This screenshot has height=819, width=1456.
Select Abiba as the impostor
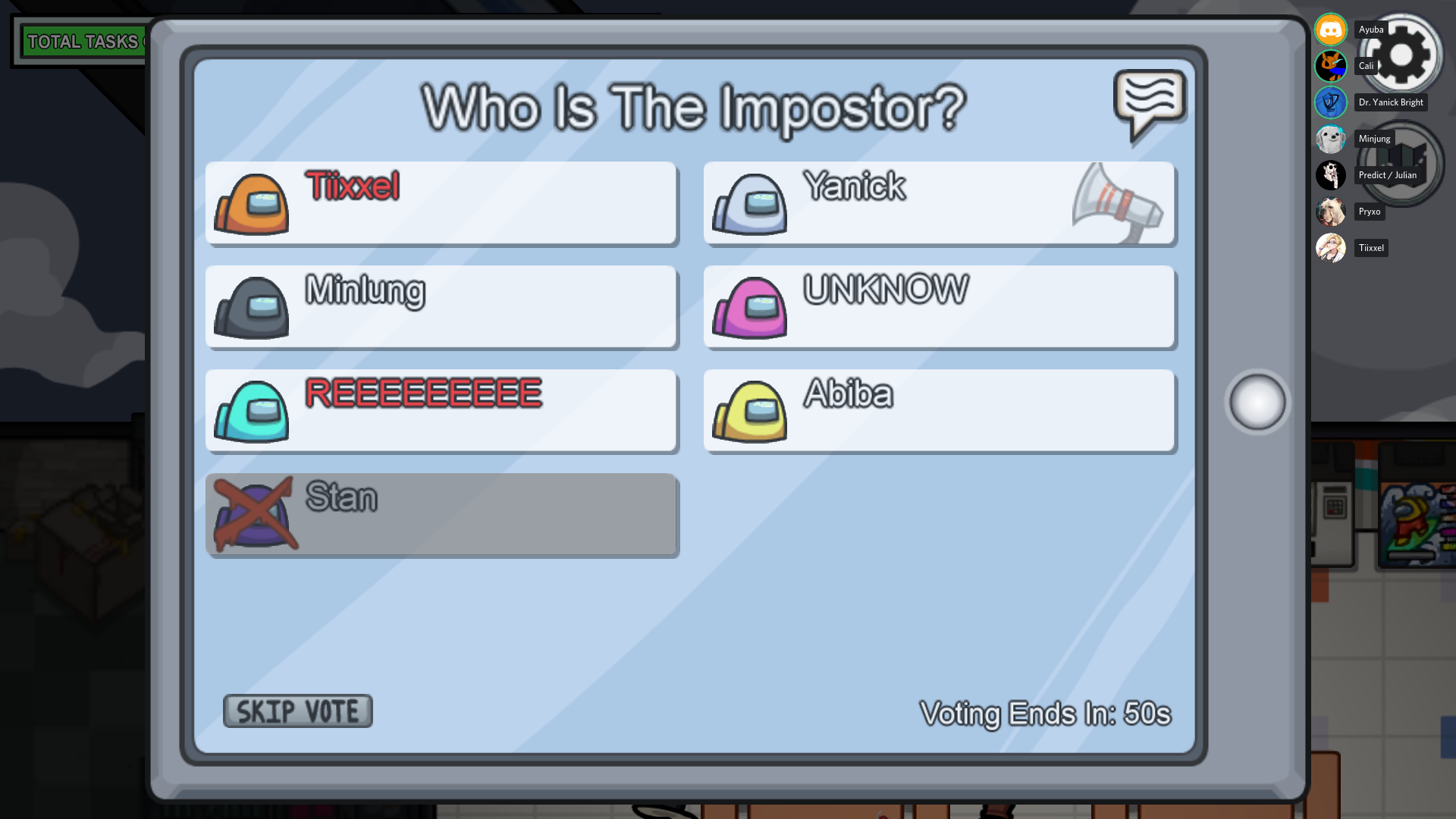click(938, 410)
